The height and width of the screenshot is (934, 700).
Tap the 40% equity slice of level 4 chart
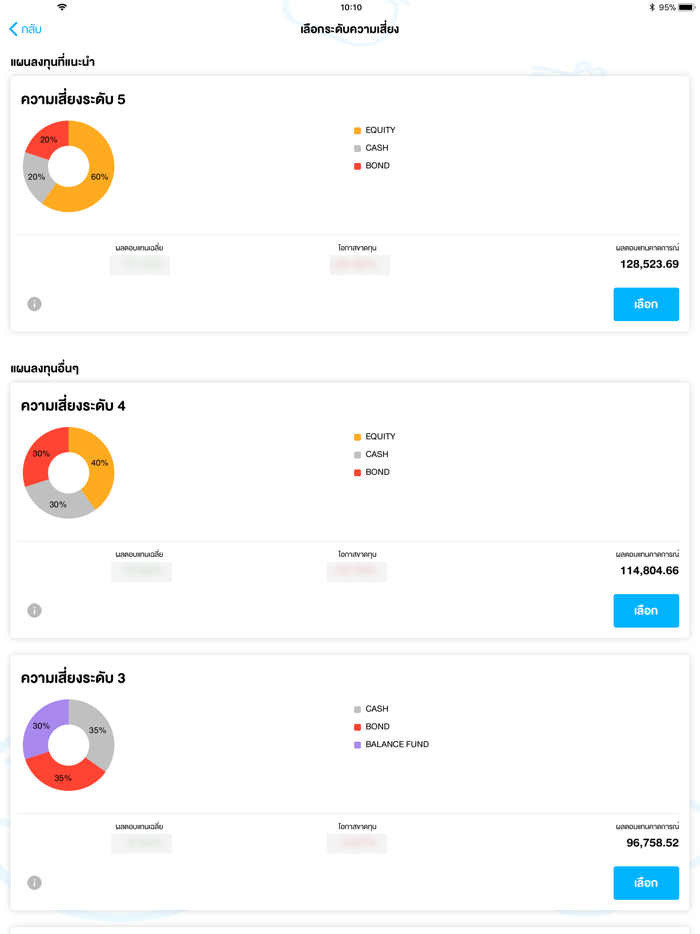[x=98, y=462]
